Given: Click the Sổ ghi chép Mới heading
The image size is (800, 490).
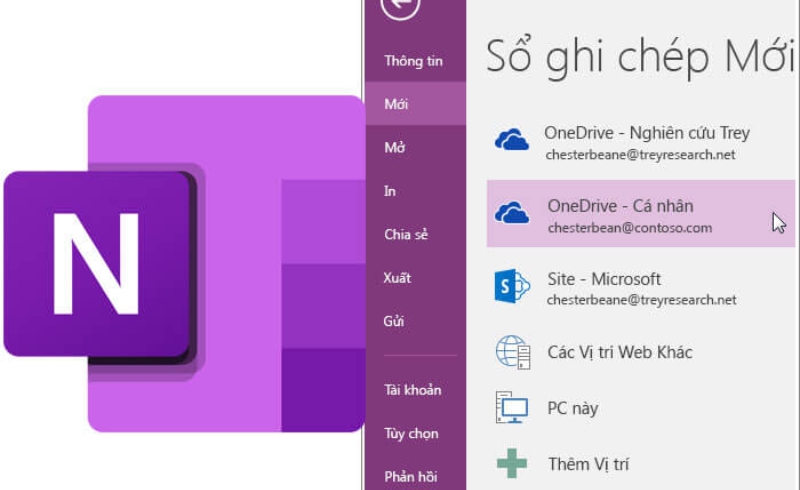Looking at the screenshot, I should pos(640,57).
